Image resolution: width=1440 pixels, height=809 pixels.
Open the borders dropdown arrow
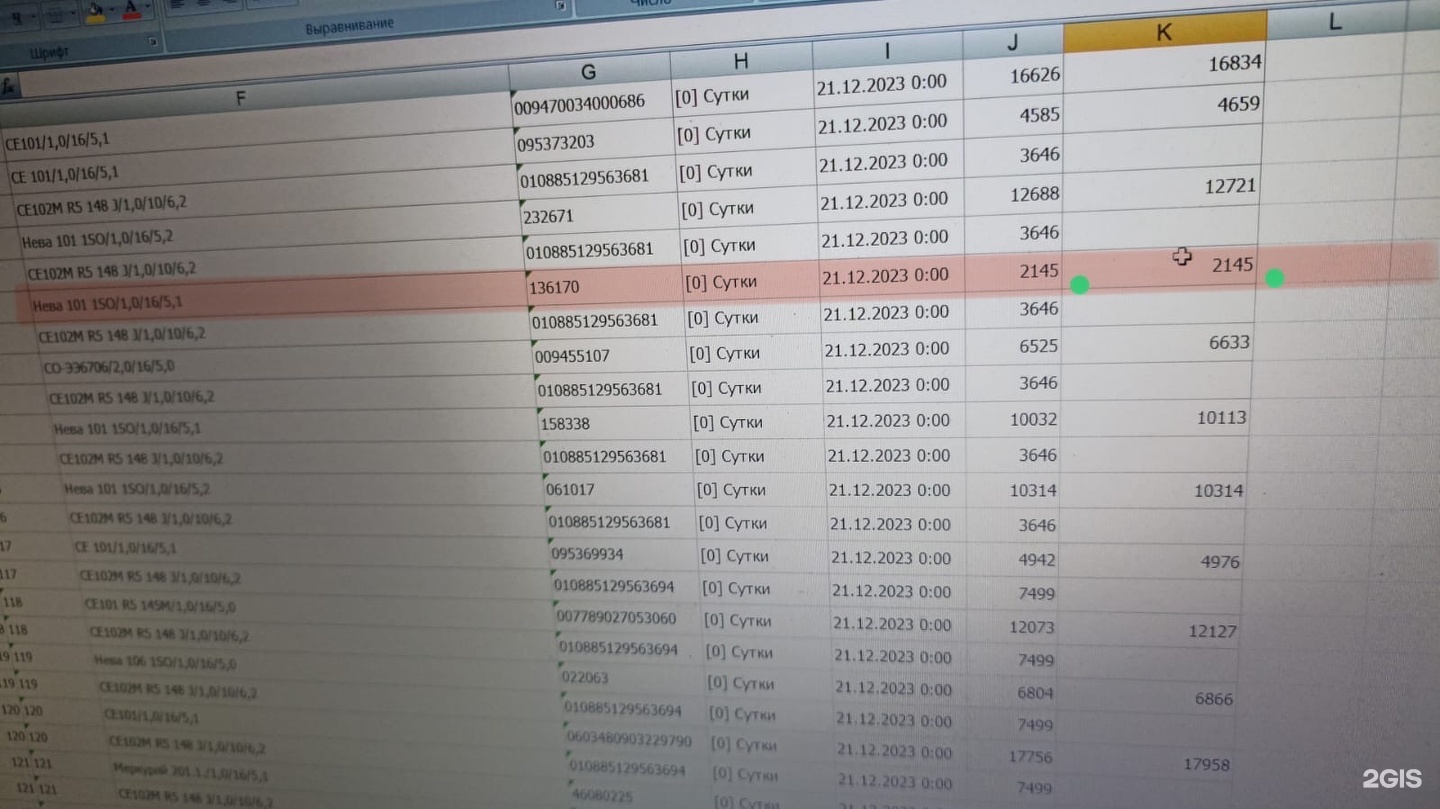74,12
